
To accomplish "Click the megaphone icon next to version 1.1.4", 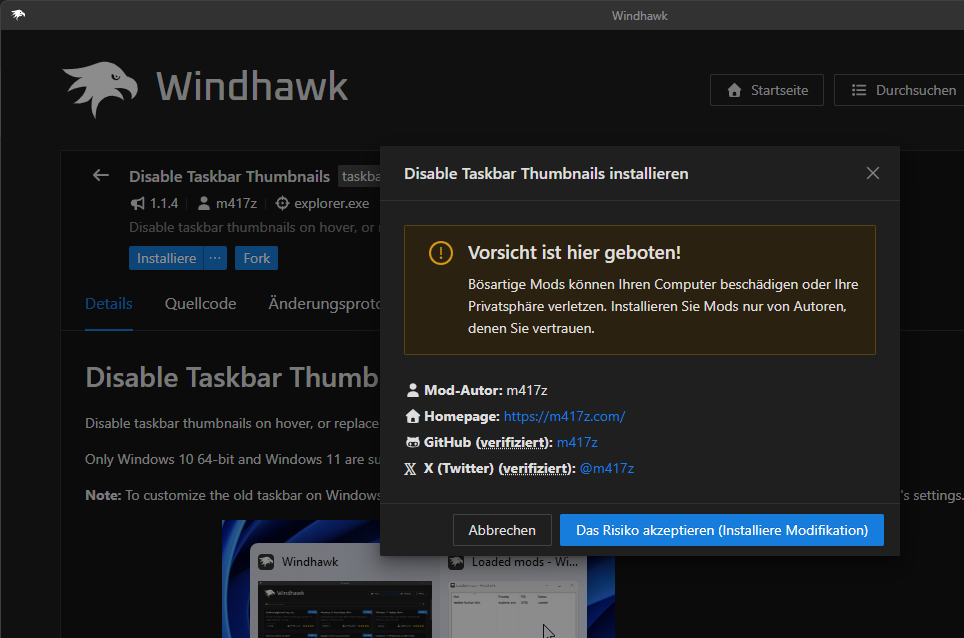I will (x=136, y=202).
